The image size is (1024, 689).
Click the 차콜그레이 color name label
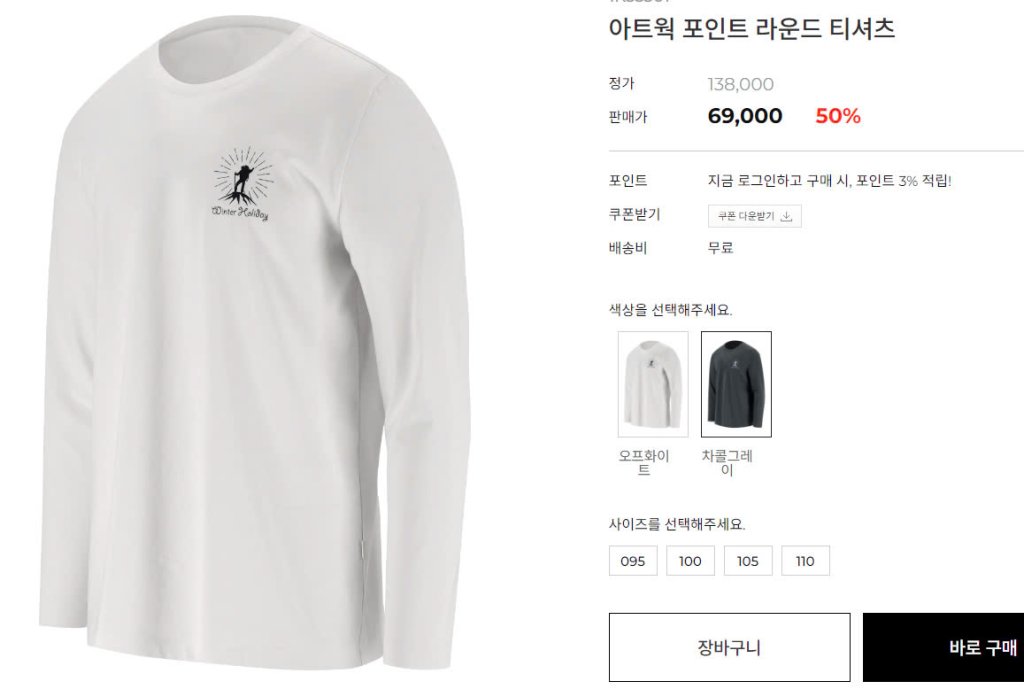click(x=727, y=462)
